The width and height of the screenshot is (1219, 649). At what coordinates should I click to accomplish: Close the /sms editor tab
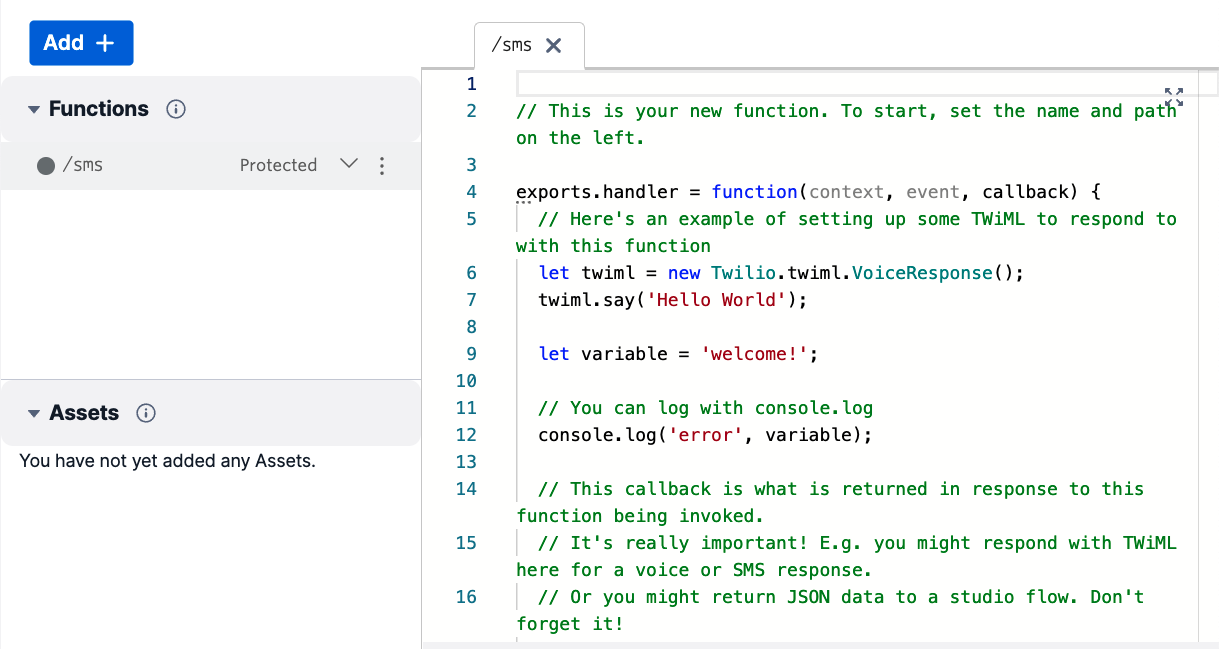[x=553, y=46]
